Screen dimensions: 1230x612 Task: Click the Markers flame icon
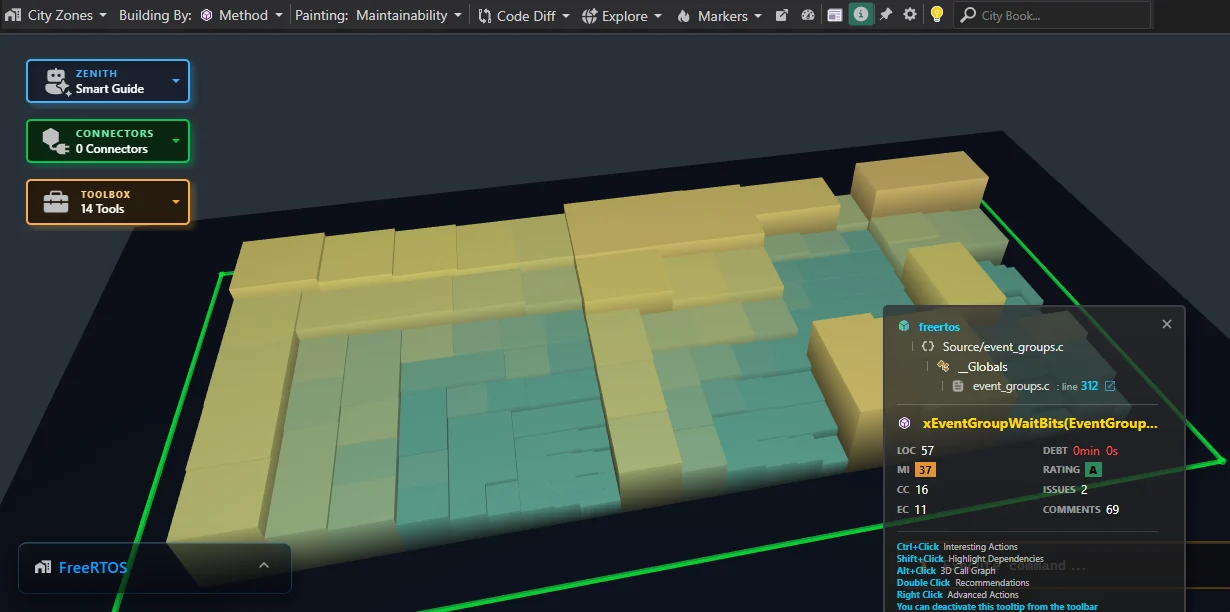(684, 15)
